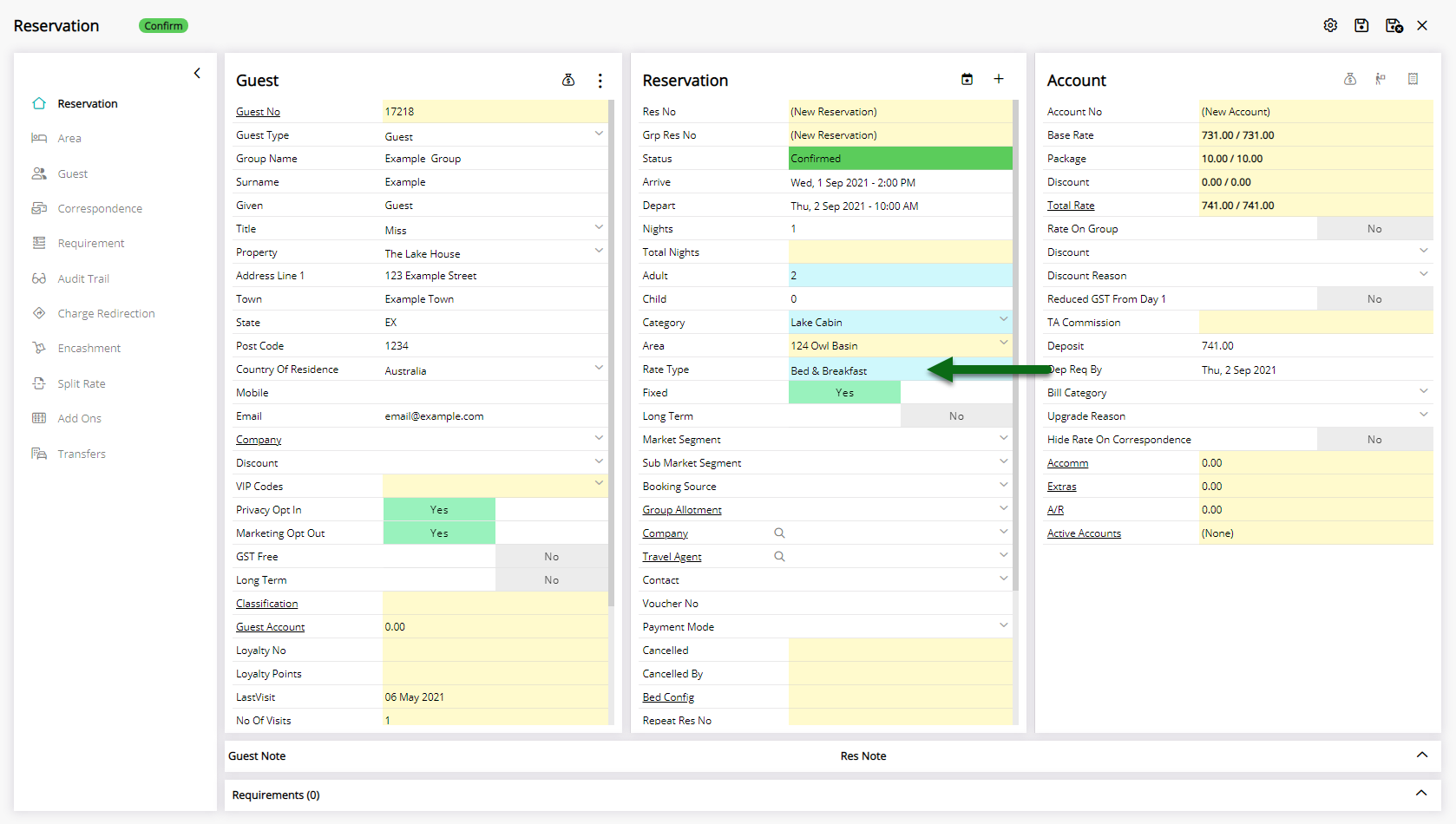Screen dimensions: 1456x824
Task: Toggle the guest Long Term switch
Action: pos(495,579)
